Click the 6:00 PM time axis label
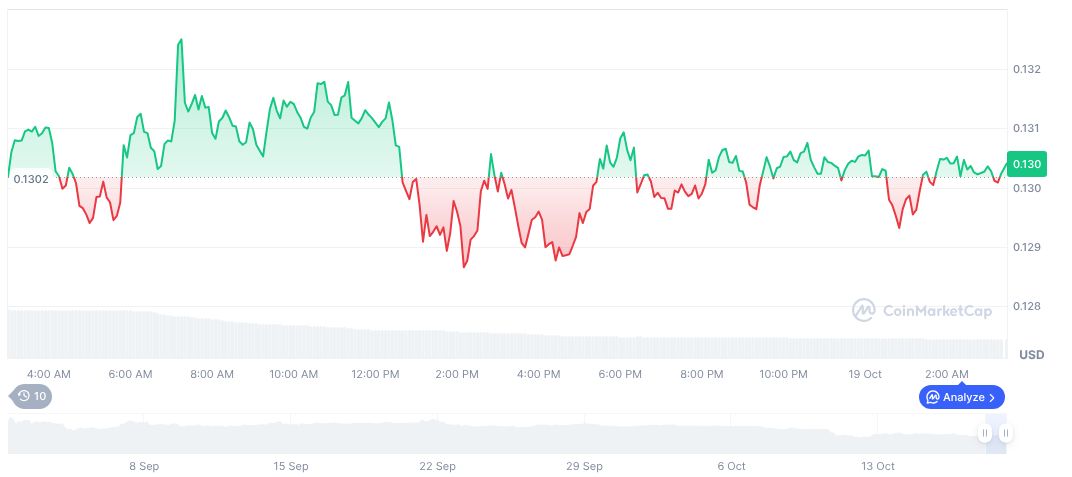1072x477 pixels. (x=620, y=374)
